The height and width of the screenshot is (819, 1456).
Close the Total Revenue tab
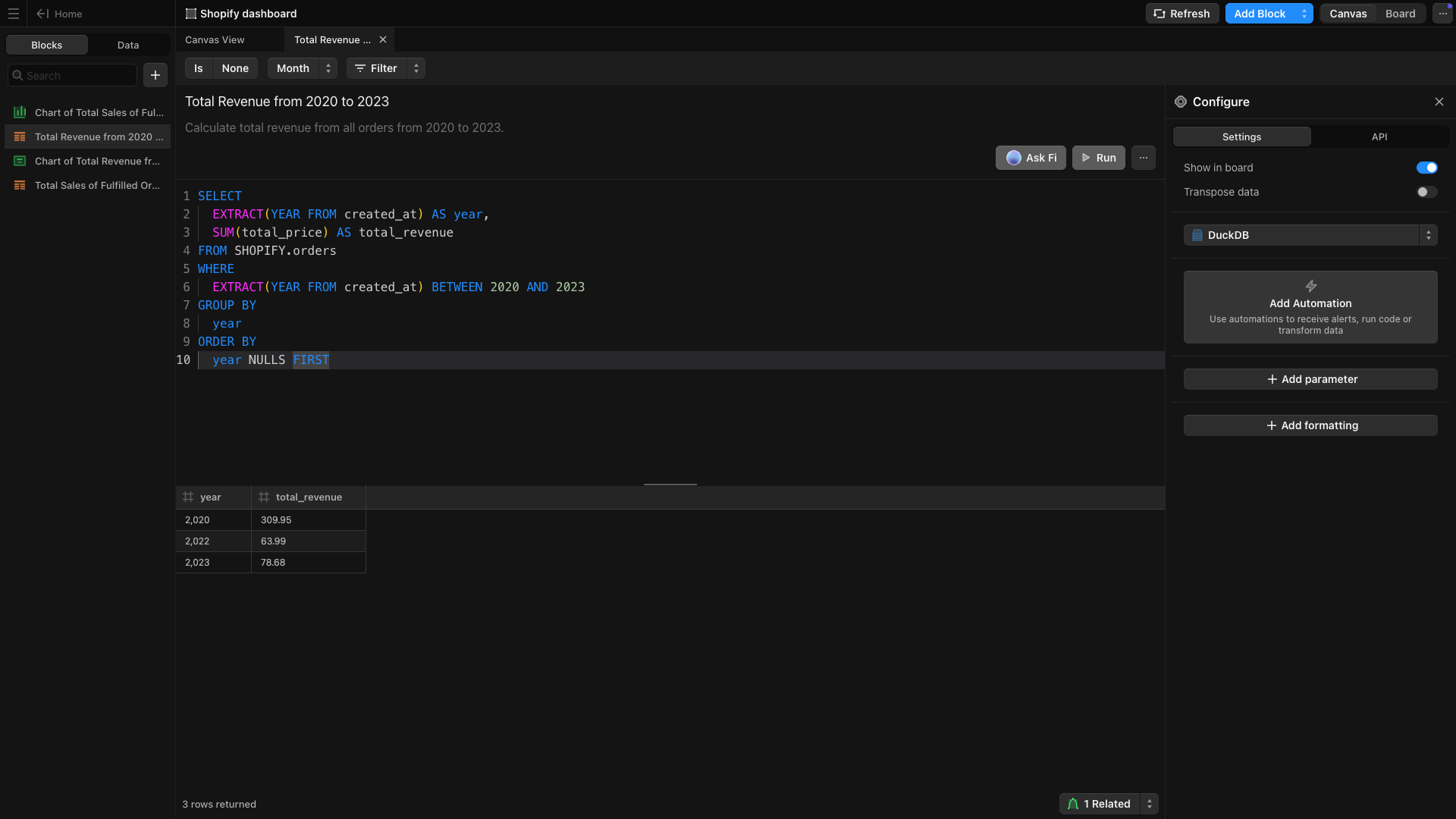383,39
